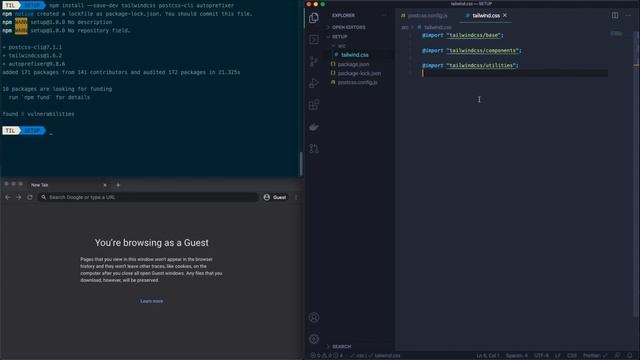Open package-lock.json in the Explorer tree
Image resolution: width=640 pixels, height=360 pixels.
[x=359, y=73]
